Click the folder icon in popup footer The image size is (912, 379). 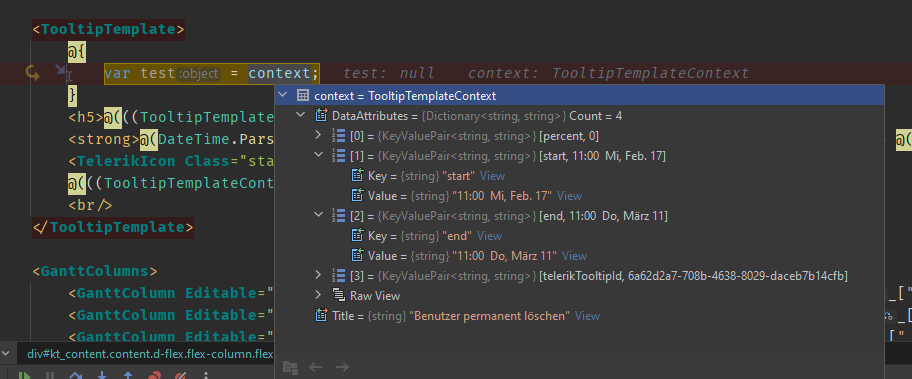pyautogui.click(x=290, y=367)
